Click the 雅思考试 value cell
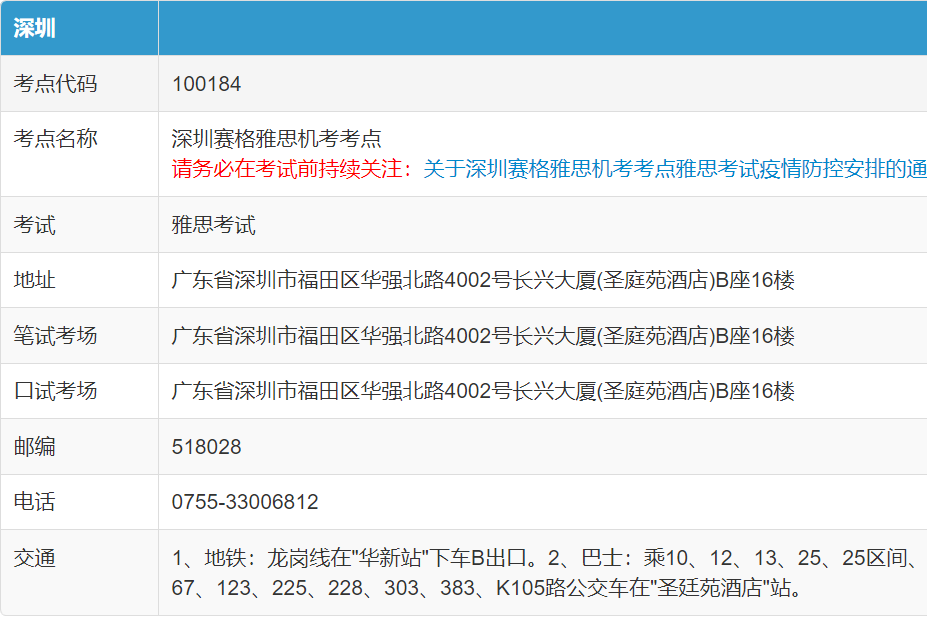The width and height of the screenshot is (927, 617). click(x=214, y=225)
